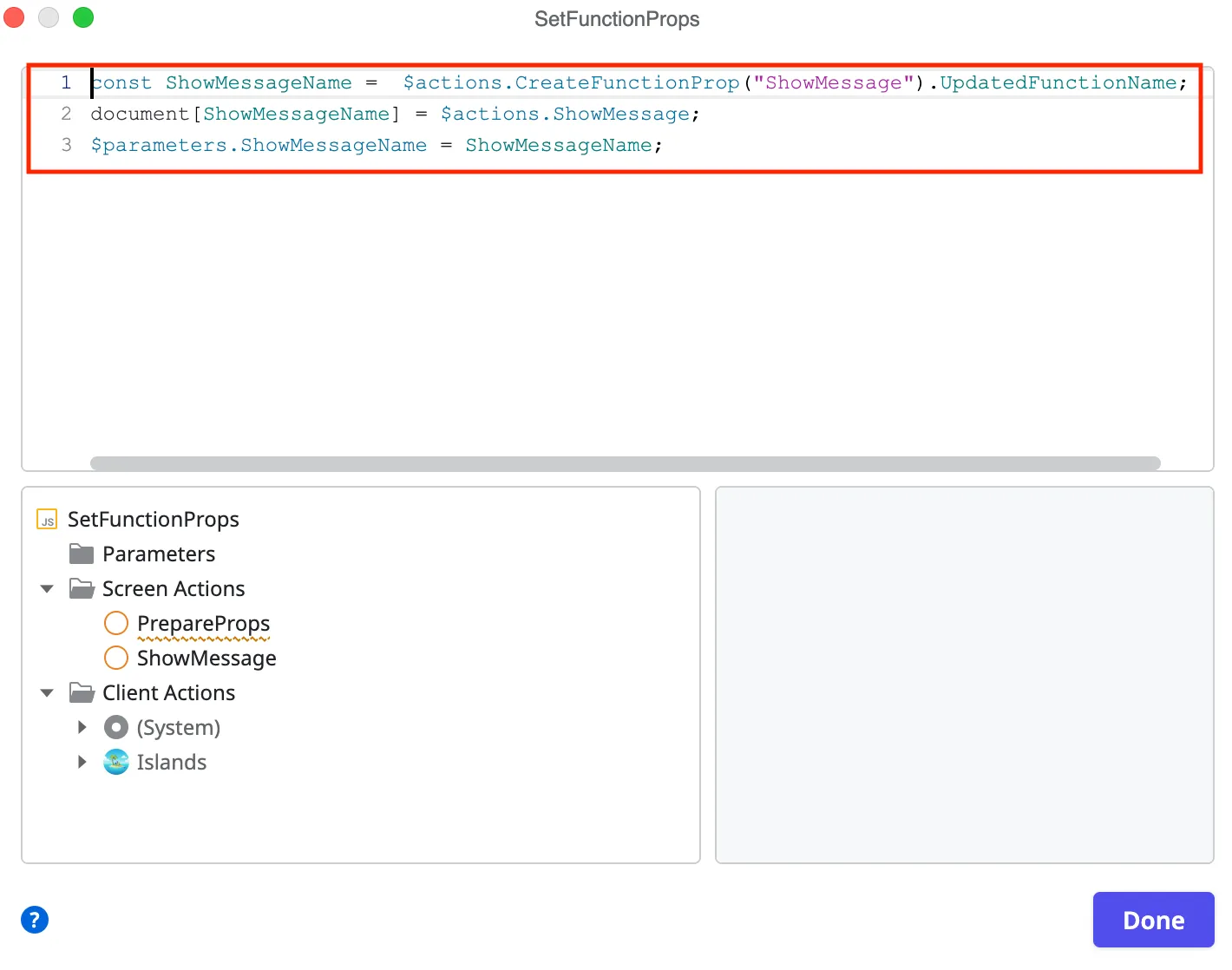Select the ShowMessage screen action
1232x970 pixels.
pos(206,658)
